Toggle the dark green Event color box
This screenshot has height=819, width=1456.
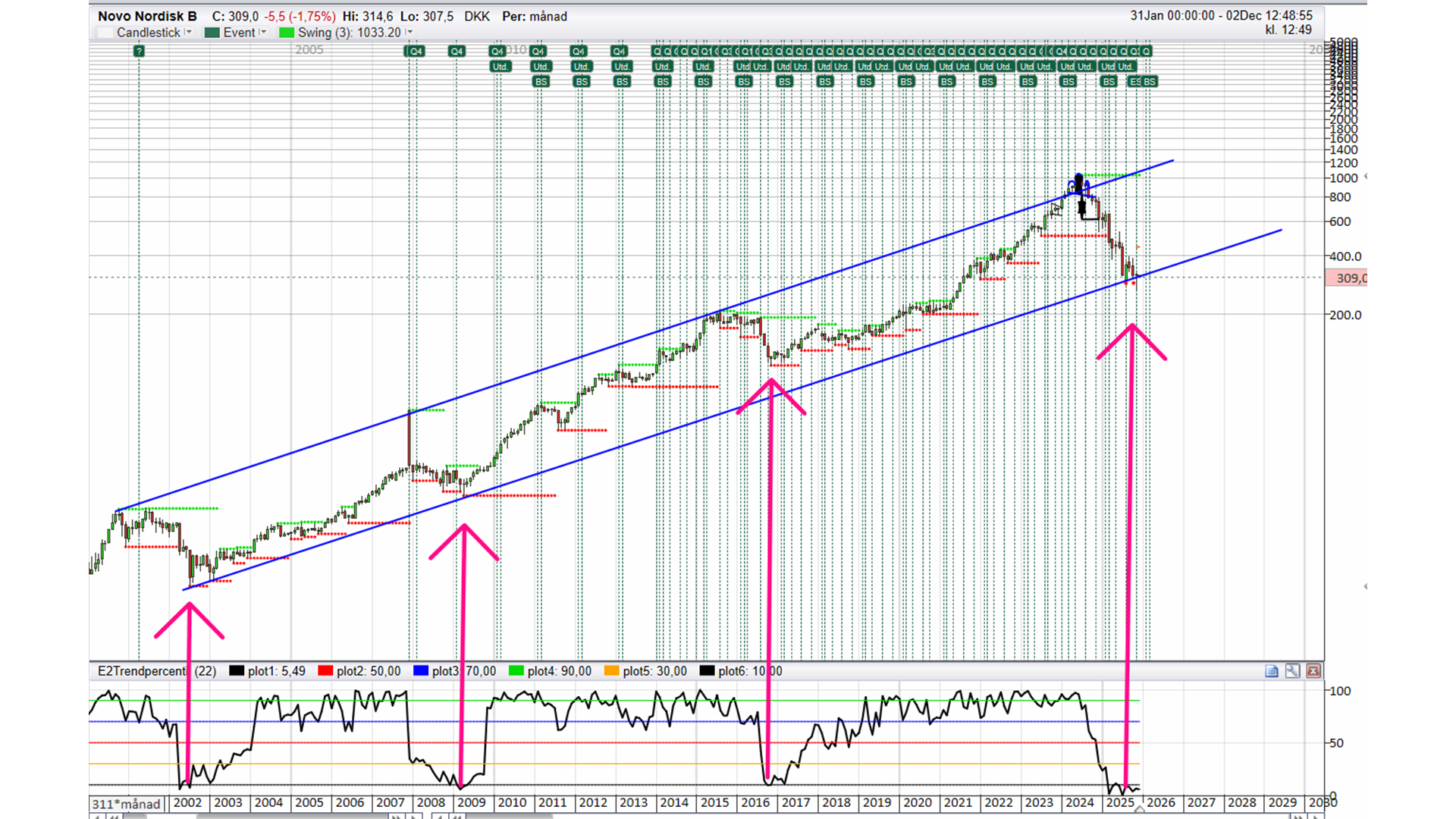(212, 33)
